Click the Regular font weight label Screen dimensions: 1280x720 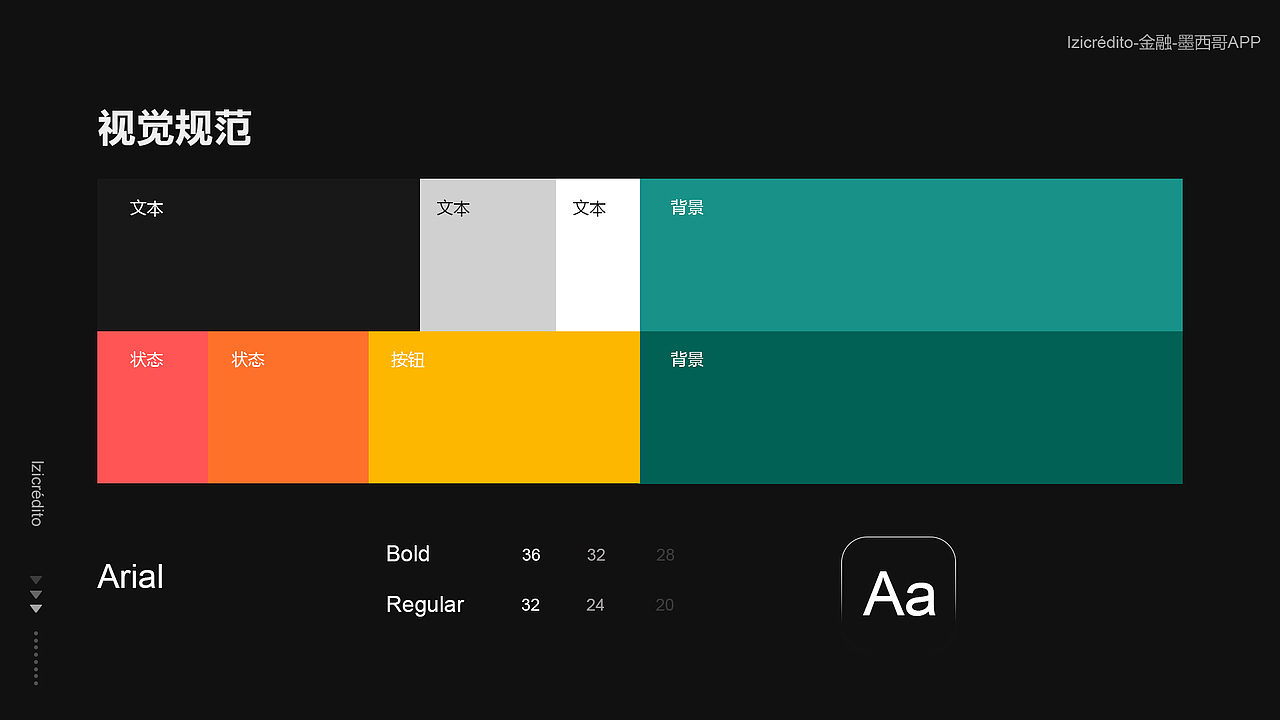pos(425,605)
